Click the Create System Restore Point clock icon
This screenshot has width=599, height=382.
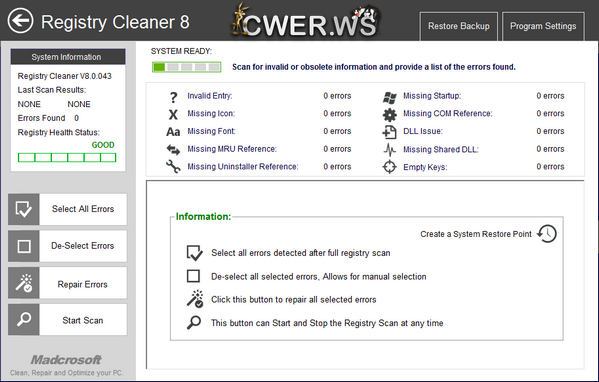(547, 233)
